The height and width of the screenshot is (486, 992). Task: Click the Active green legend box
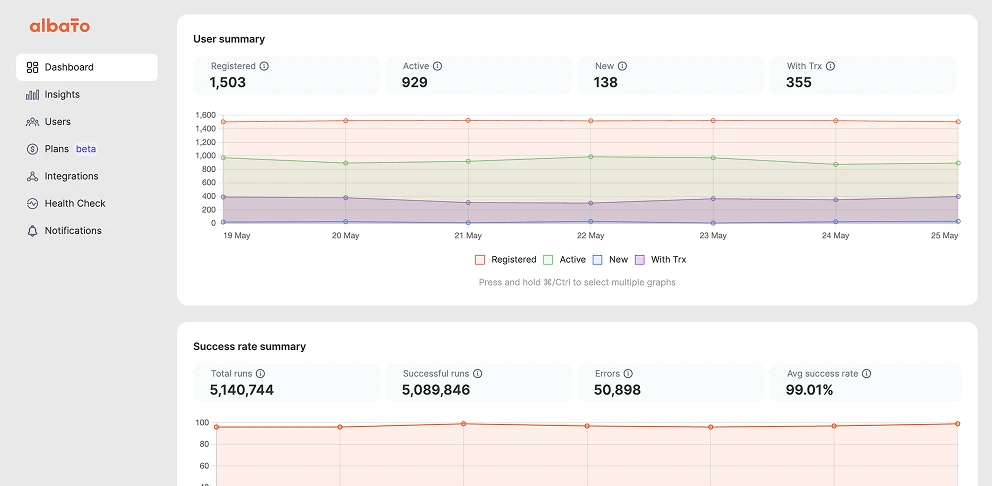coord(548,259)
